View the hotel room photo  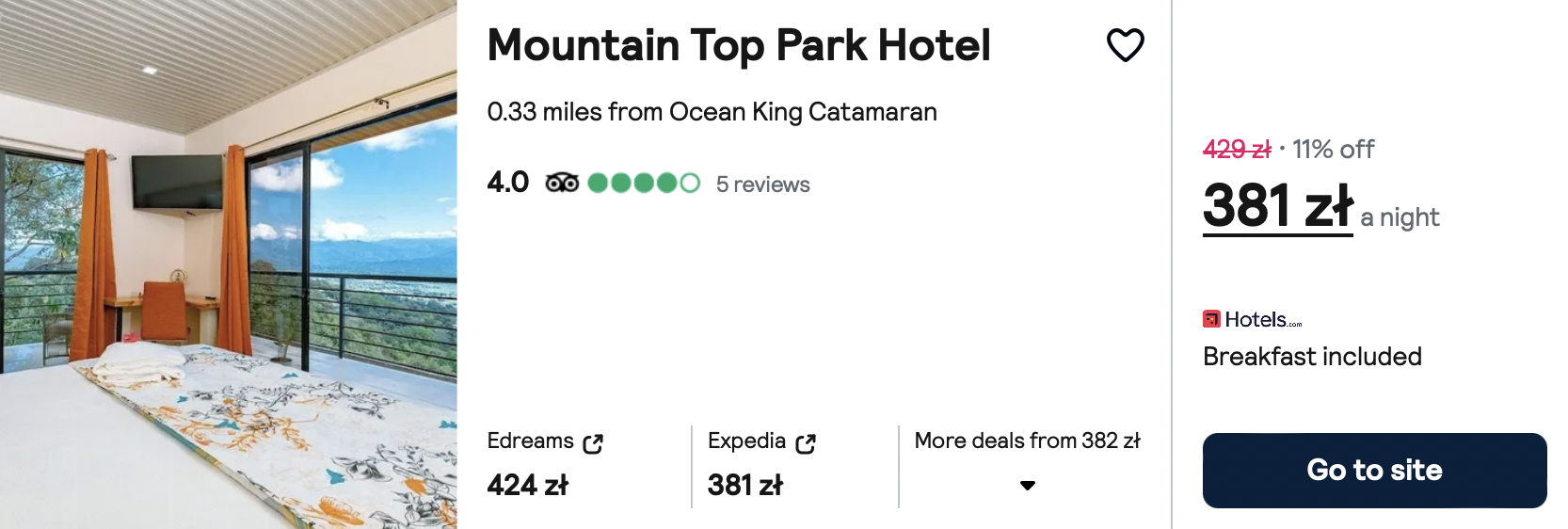(229, 264)
